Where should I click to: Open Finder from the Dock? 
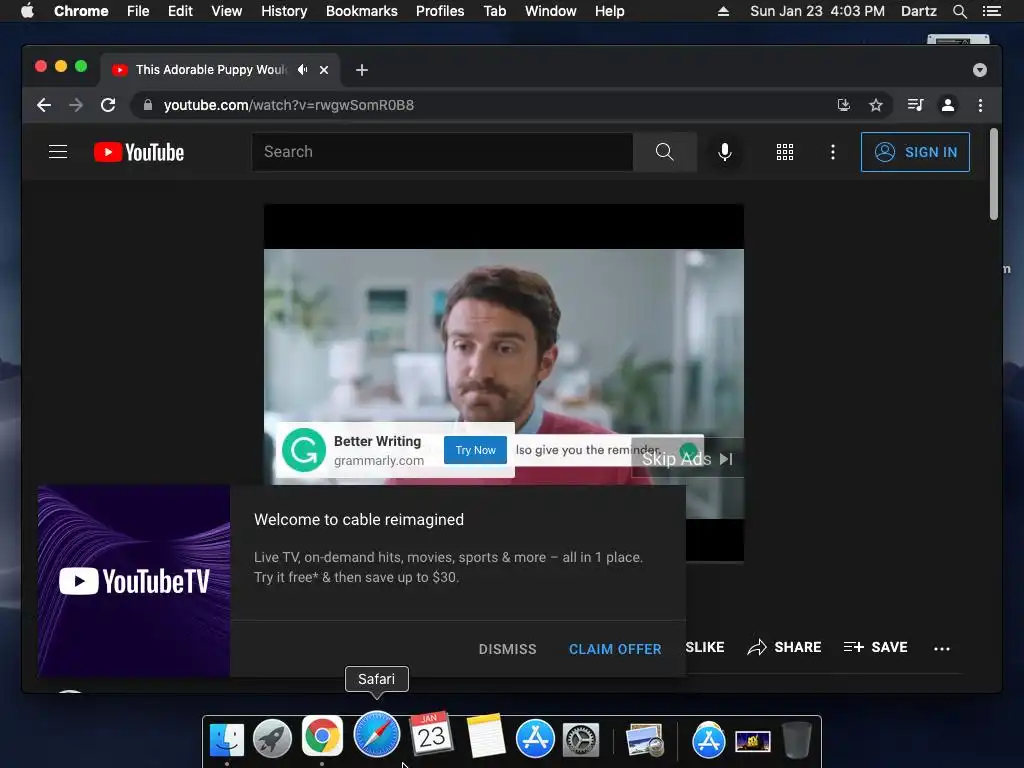(227, 739)
